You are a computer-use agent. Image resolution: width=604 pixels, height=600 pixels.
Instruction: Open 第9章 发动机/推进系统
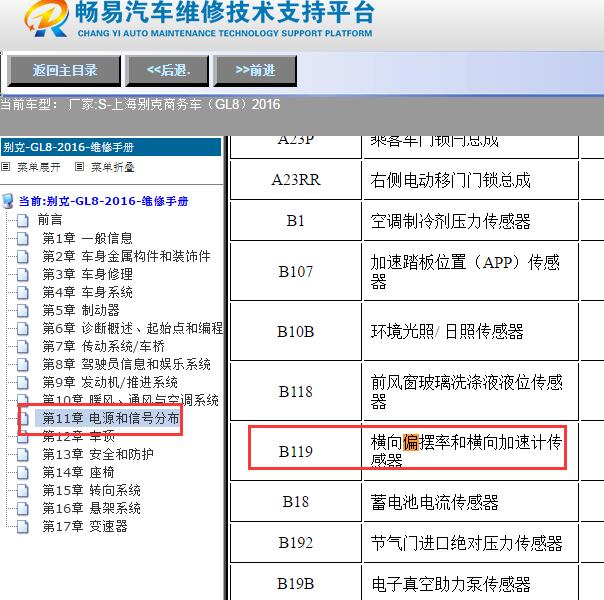tap(110, 382)
